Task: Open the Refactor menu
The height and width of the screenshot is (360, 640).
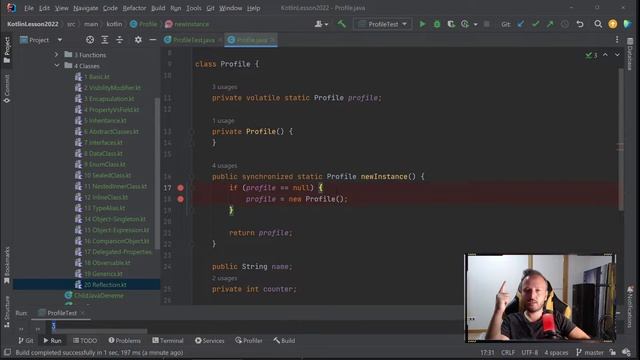Action: pos(134,8)
